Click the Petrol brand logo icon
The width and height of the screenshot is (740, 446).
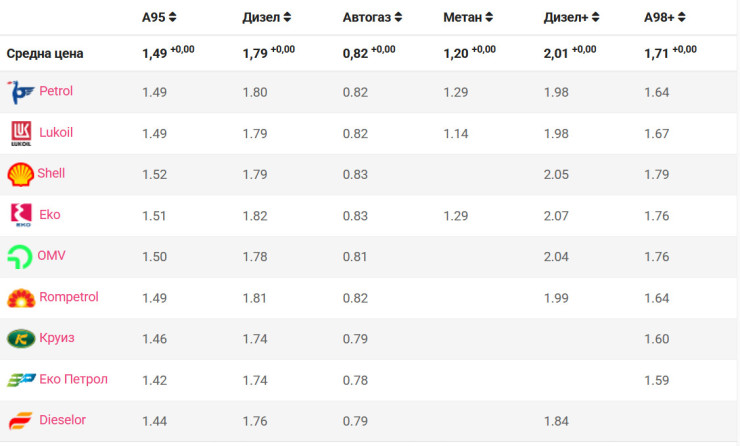click(21, 92)
